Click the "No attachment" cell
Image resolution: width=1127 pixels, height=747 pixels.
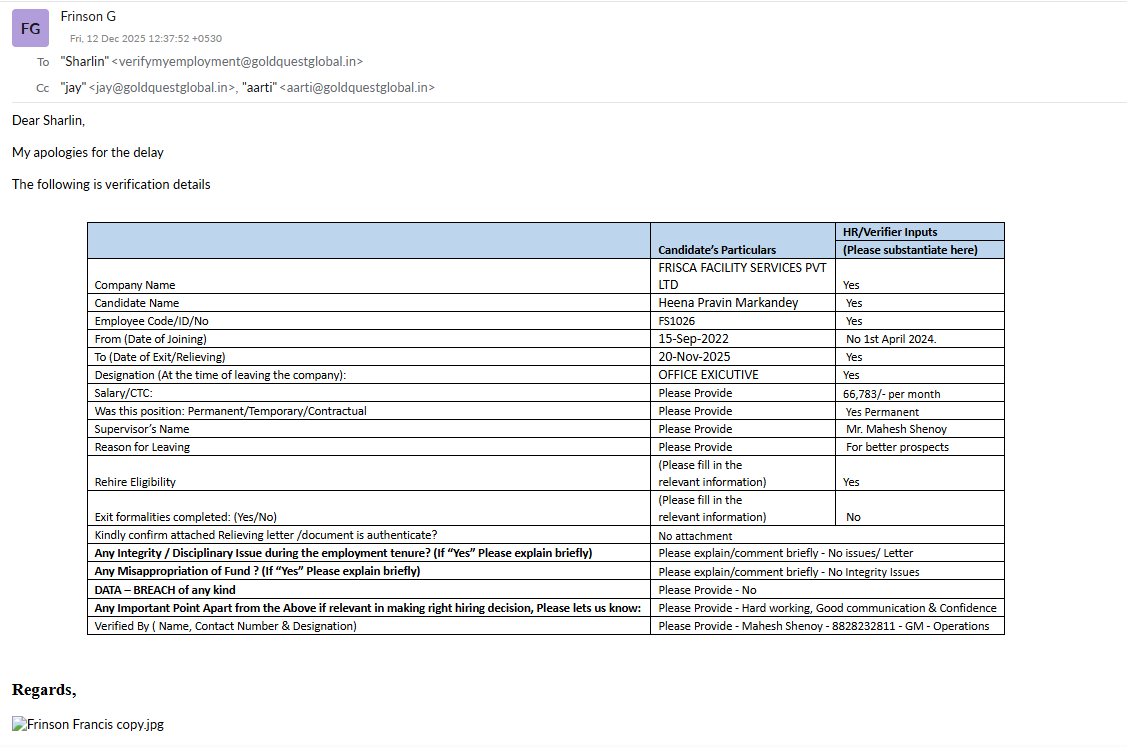pos(697,536)
